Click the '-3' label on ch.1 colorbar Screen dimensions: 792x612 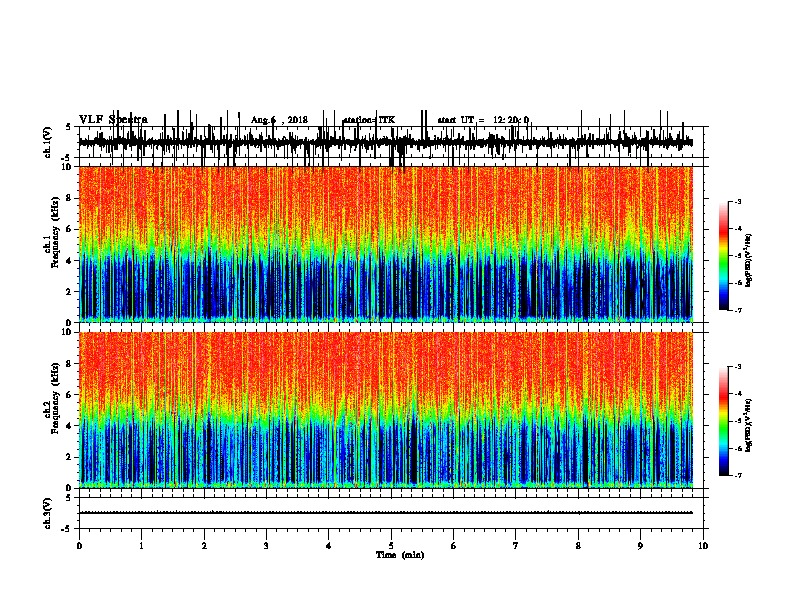737,202
